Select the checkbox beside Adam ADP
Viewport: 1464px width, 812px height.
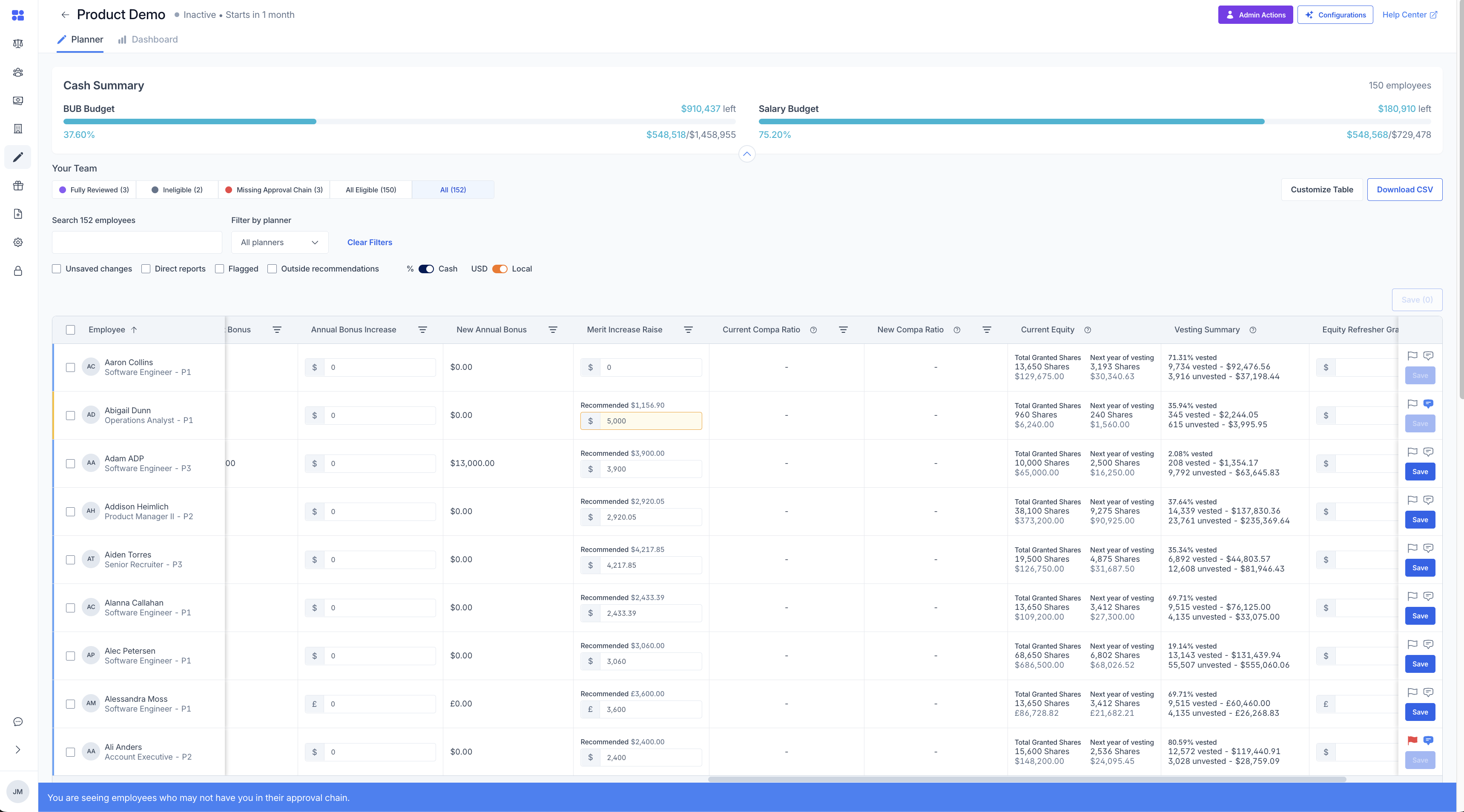coord(70,463)
